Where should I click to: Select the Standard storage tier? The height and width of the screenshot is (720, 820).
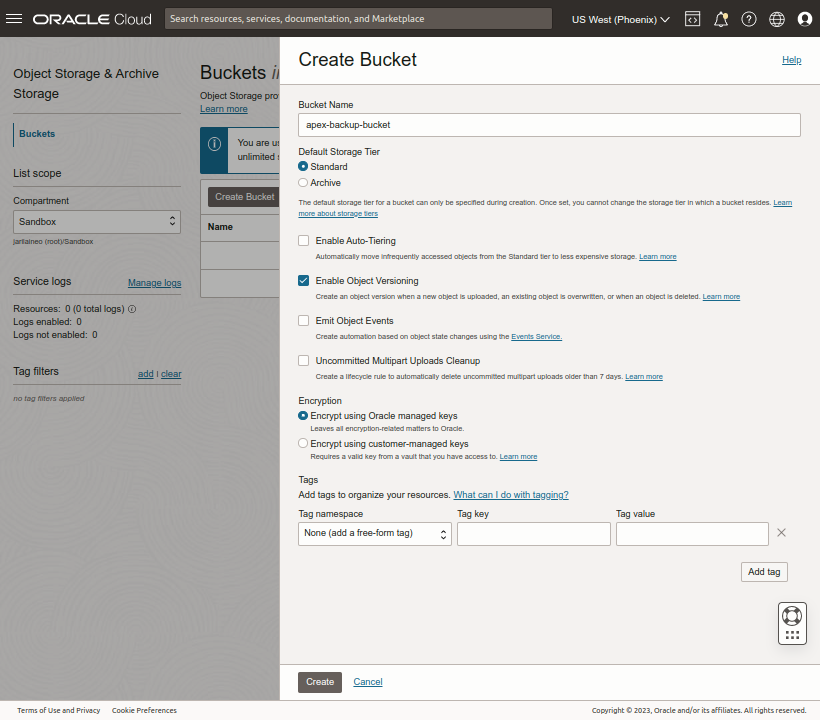click(x=303, y=166)
